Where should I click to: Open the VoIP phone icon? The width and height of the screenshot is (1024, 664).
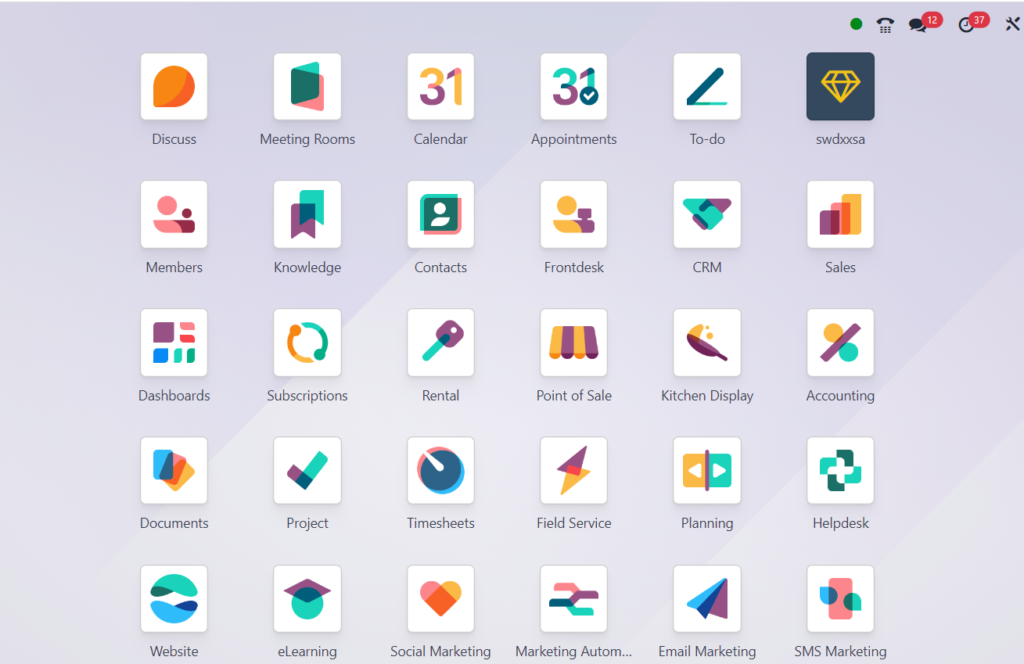[885, 25]
